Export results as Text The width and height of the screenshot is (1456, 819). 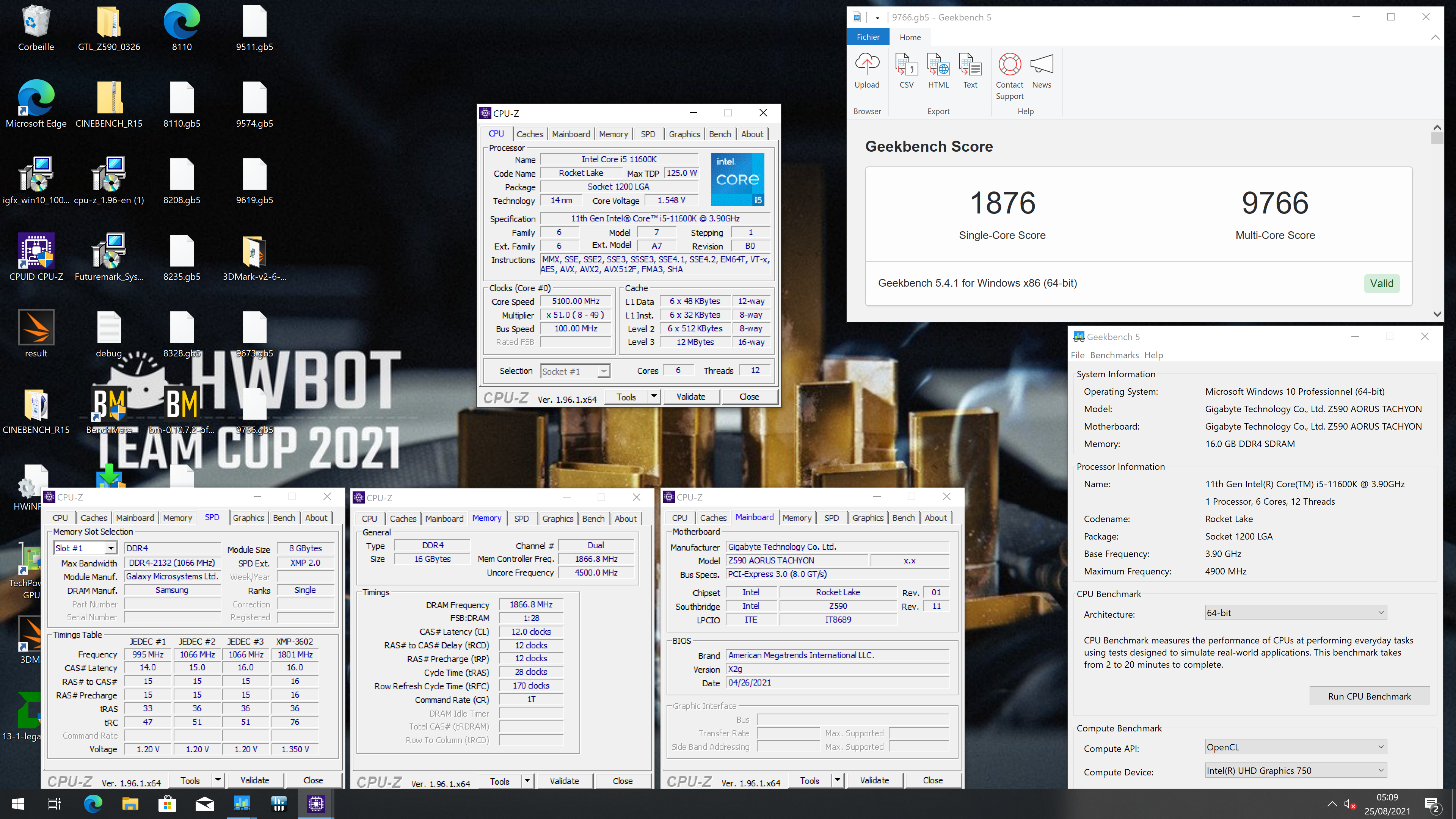[x=970, y=71]
